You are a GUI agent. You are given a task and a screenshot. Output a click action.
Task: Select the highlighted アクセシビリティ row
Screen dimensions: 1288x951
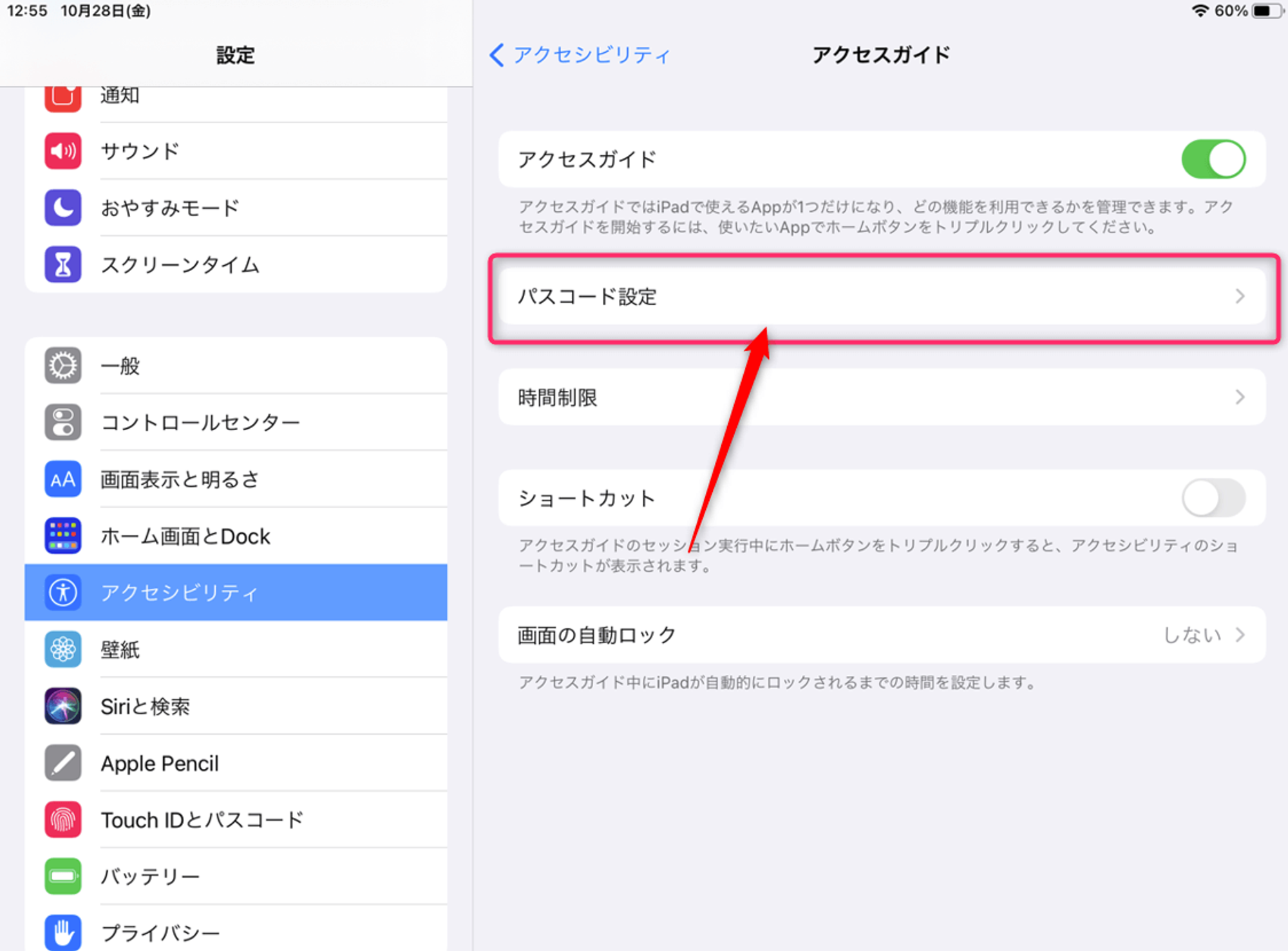(236, 592)
